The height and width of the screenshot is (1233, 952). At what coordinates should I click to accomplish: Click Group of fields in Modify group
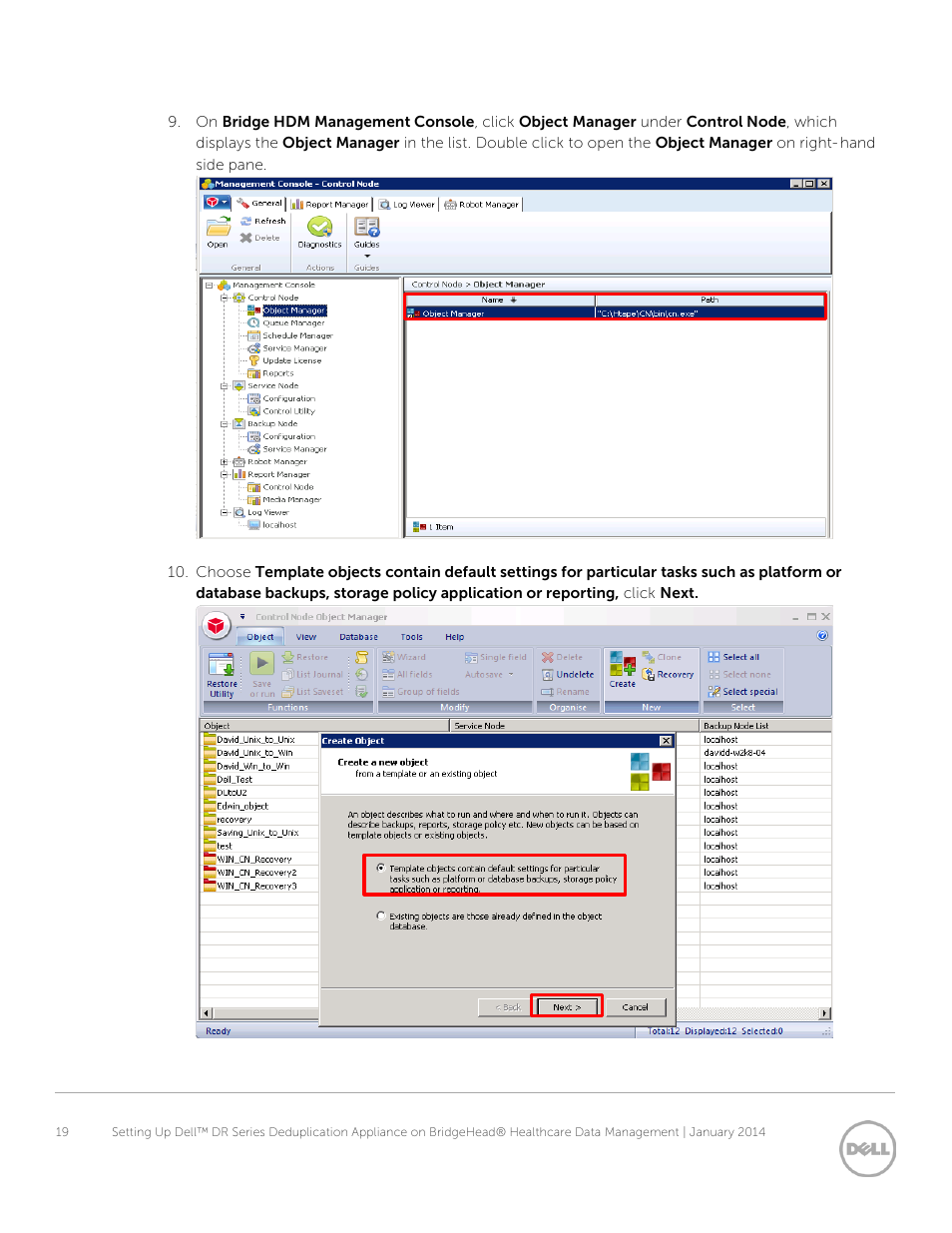pos(421,692)
